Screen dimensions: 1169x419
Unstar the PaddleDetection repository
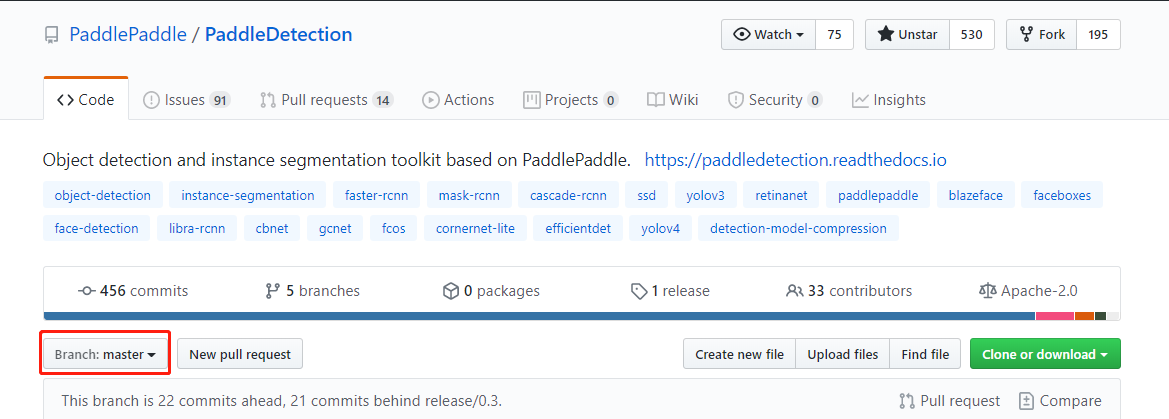[x=908, y=34]
